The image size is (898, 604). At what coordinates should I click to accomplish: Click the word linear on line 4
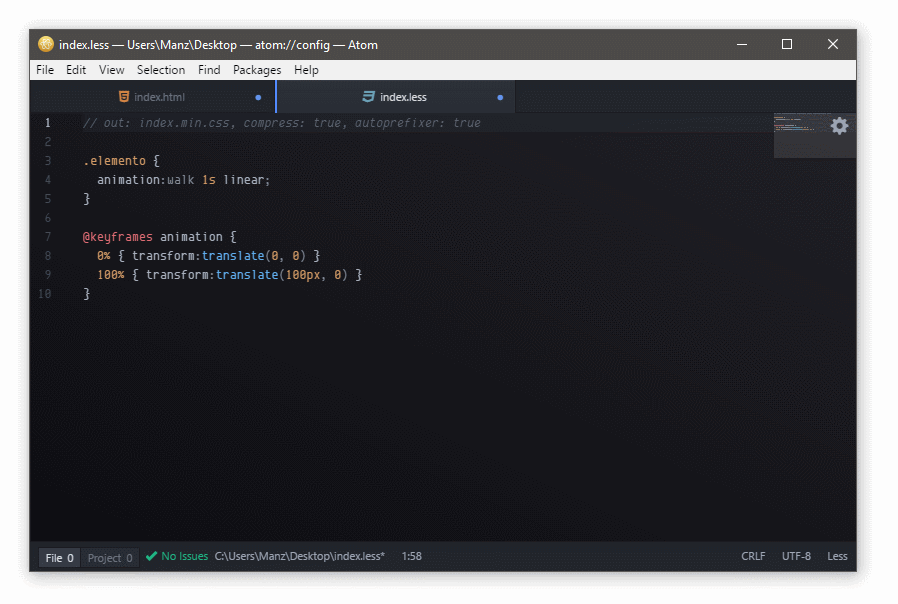244,180
